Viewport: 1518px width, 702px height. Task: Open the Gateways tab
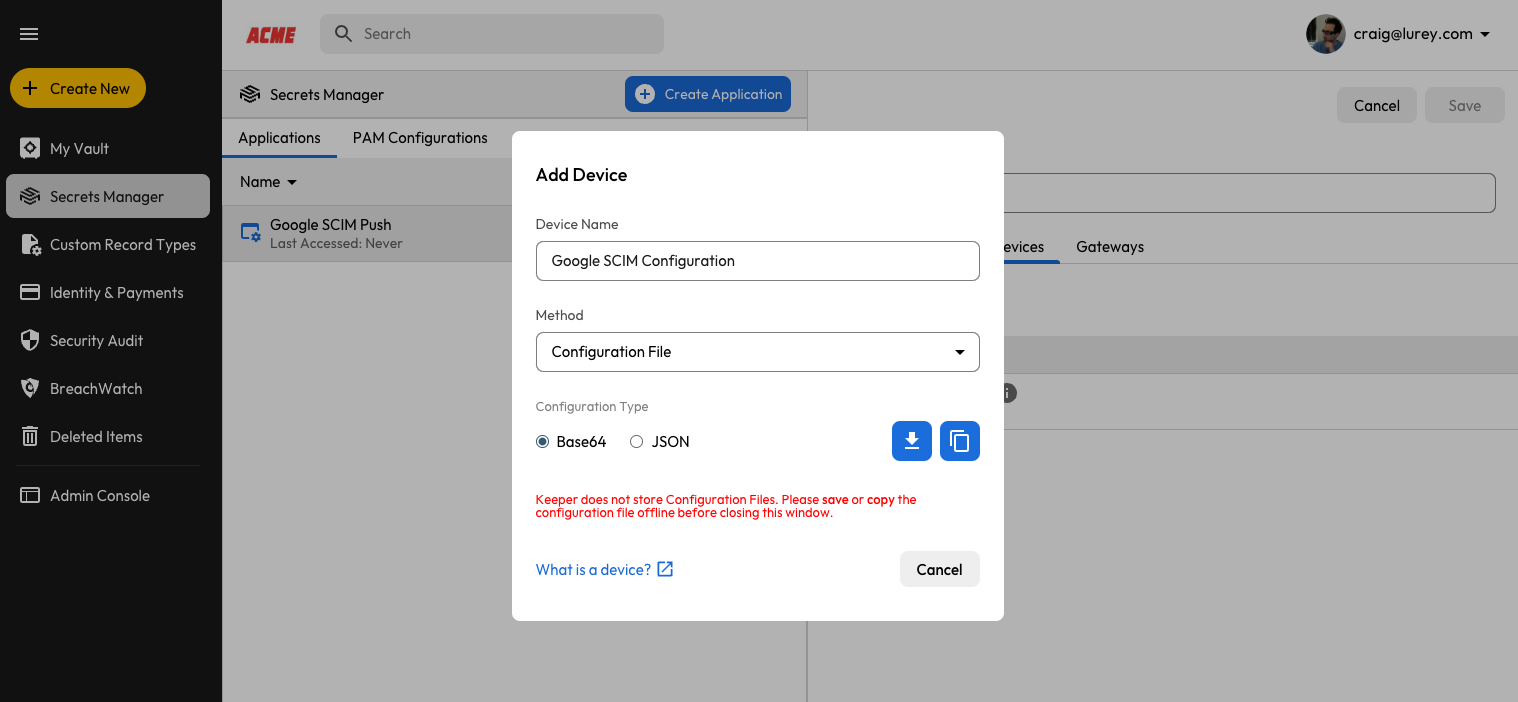pyautogui.click(x=1109, y=247)
